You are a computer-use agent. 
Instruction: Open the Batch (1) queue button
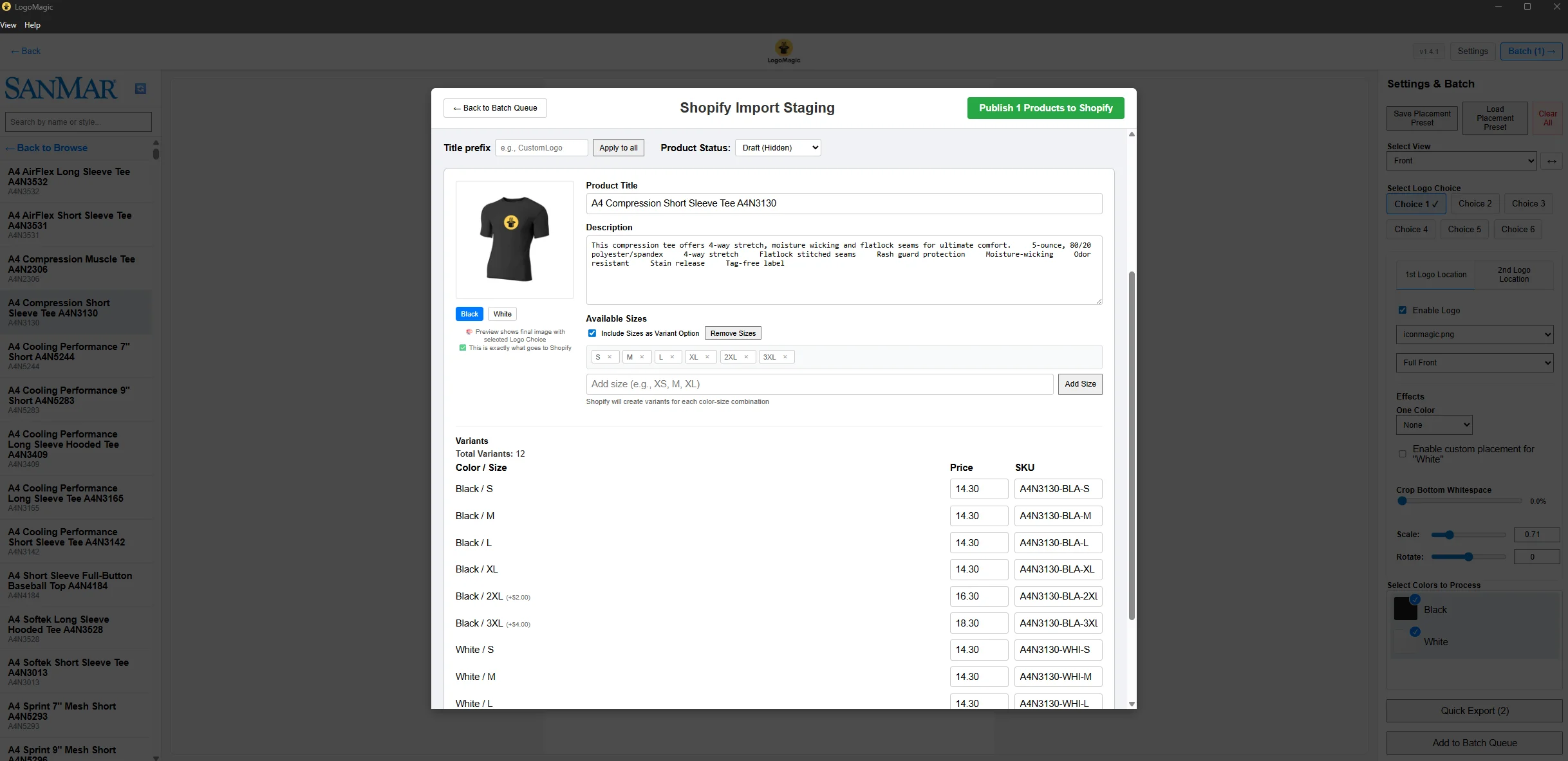click(x=1531, y=51)
